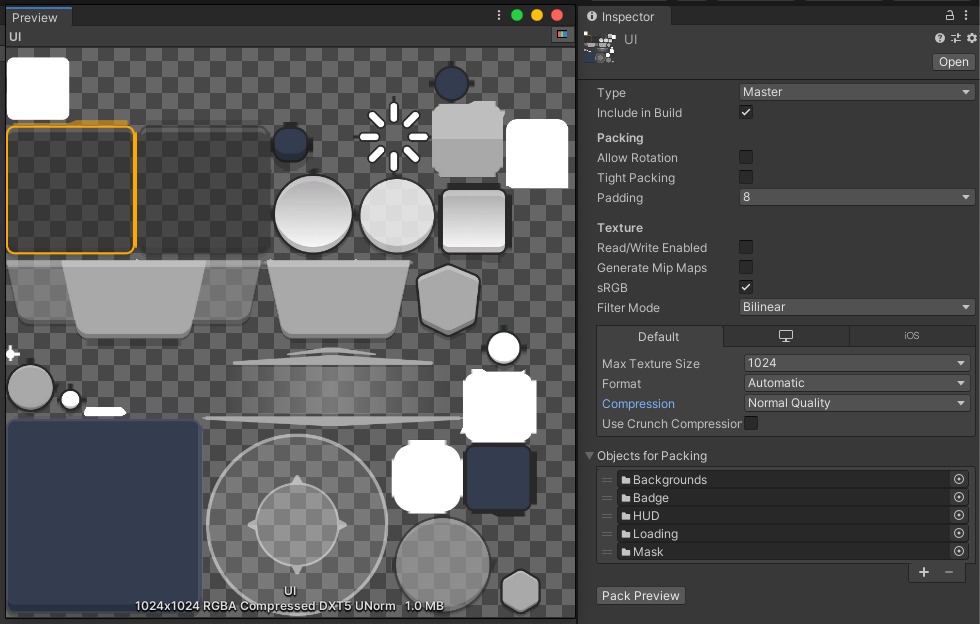Toggle the RGB channel preview button
The image size is (980, 624).
pos(563,35)
